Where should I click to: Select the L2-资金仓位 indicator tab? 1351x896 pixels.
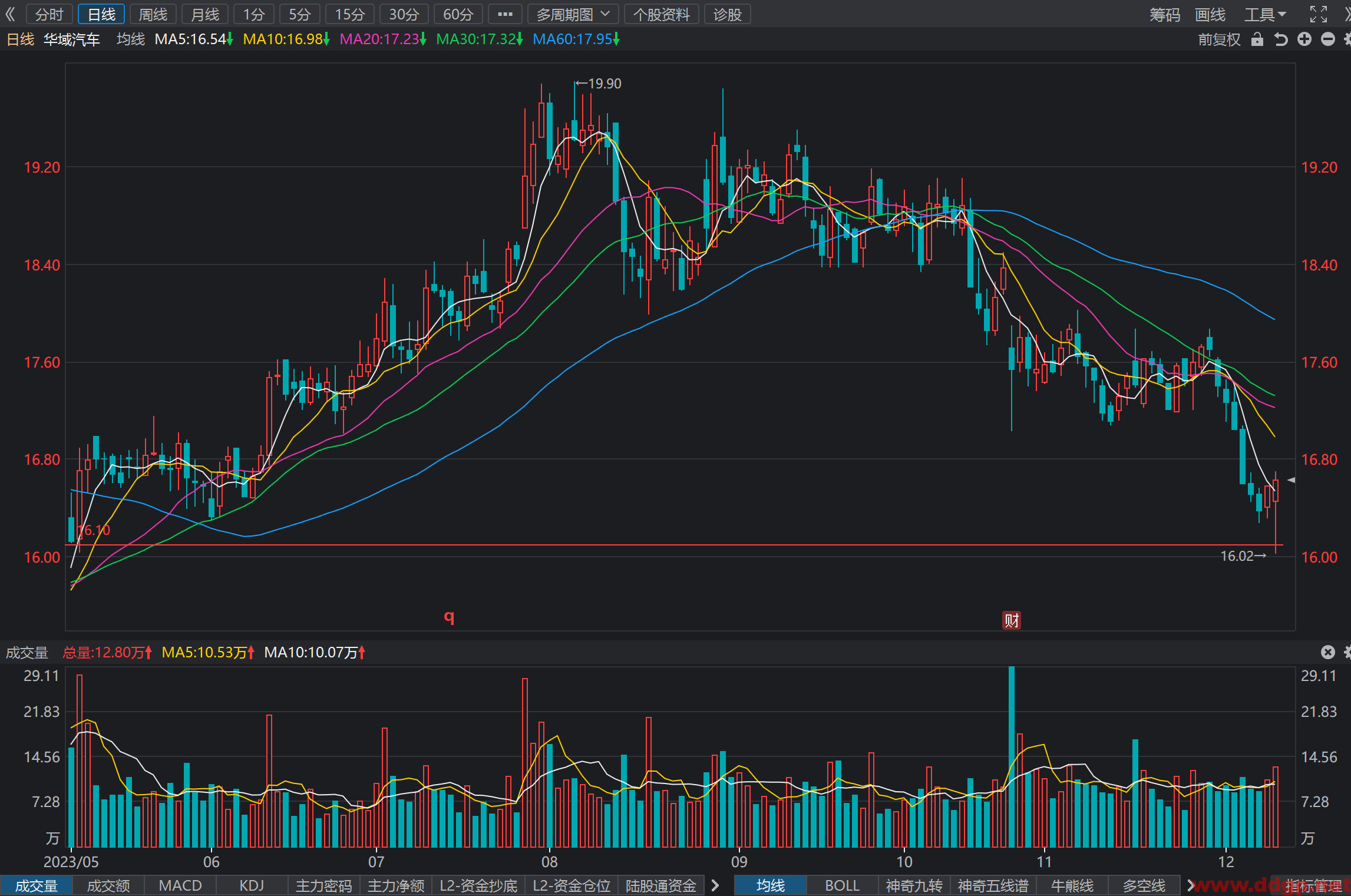point(572,886)
